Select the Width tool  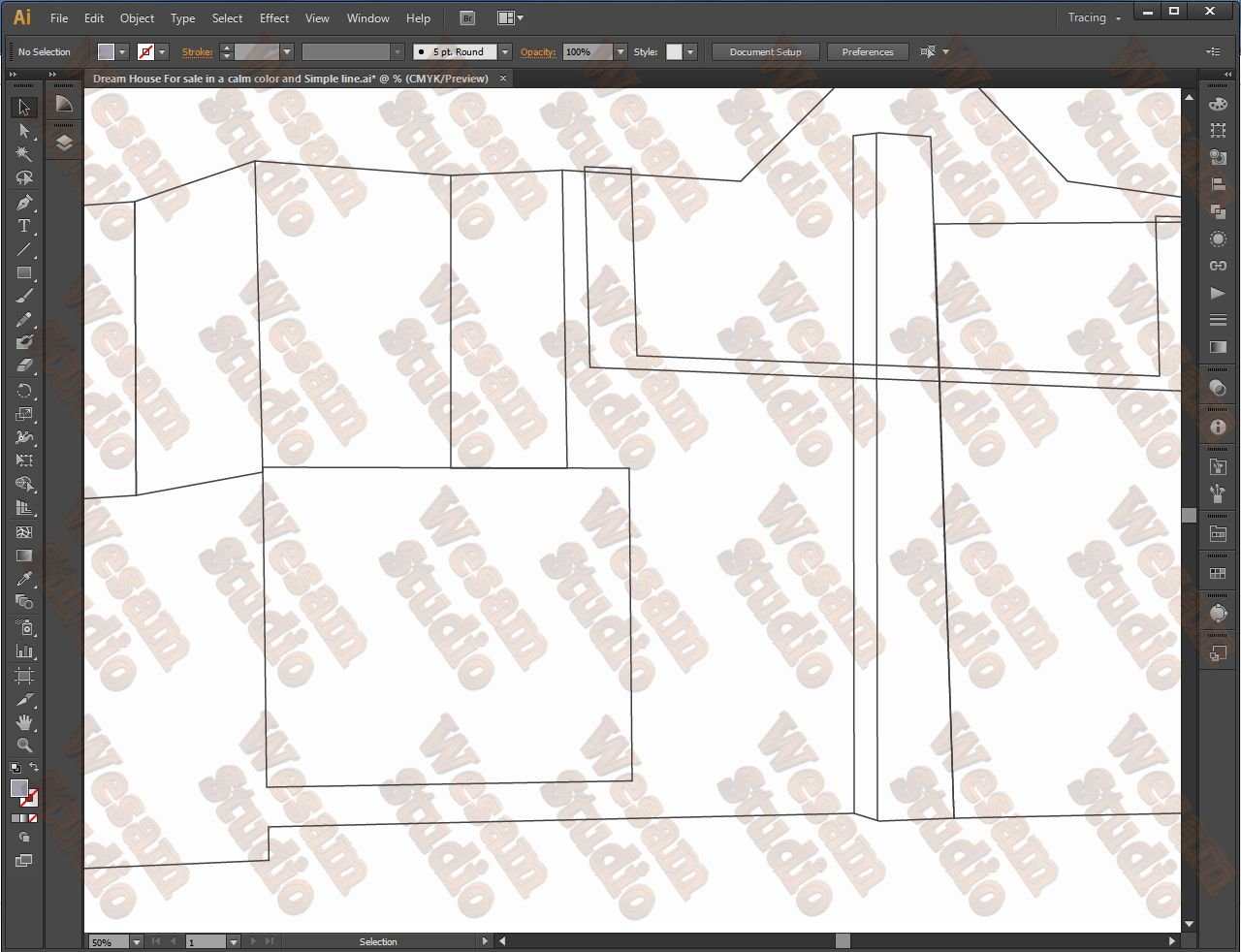click(24, 437)
